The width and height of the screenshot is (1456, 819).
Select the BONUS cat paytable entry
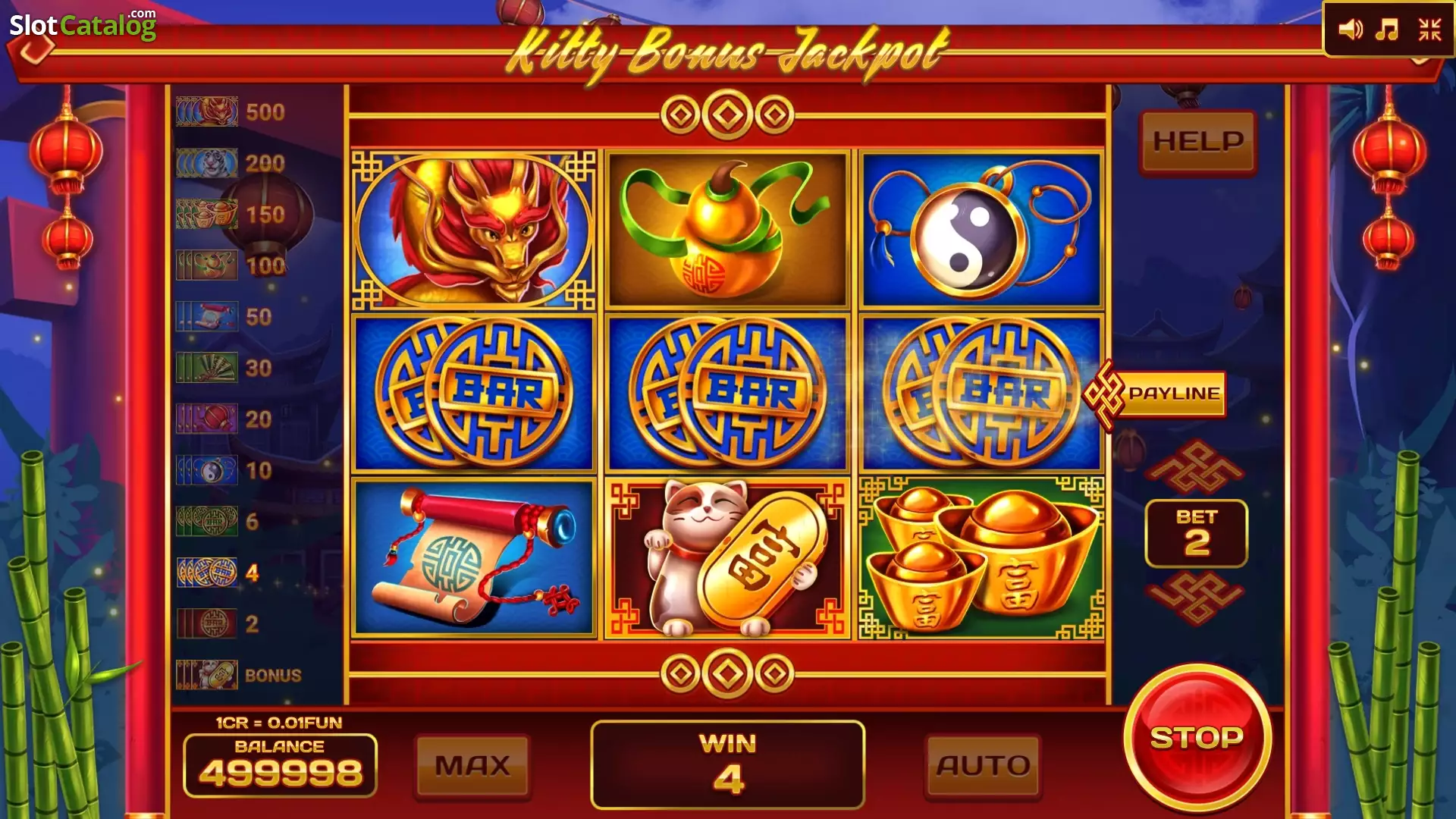click(x=239, y=675)
